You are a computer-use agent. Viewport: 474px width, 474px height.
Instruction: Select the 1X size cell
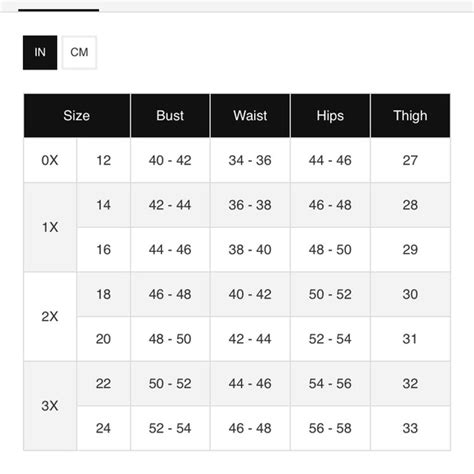pyautogui.click(x=50, y=227)
